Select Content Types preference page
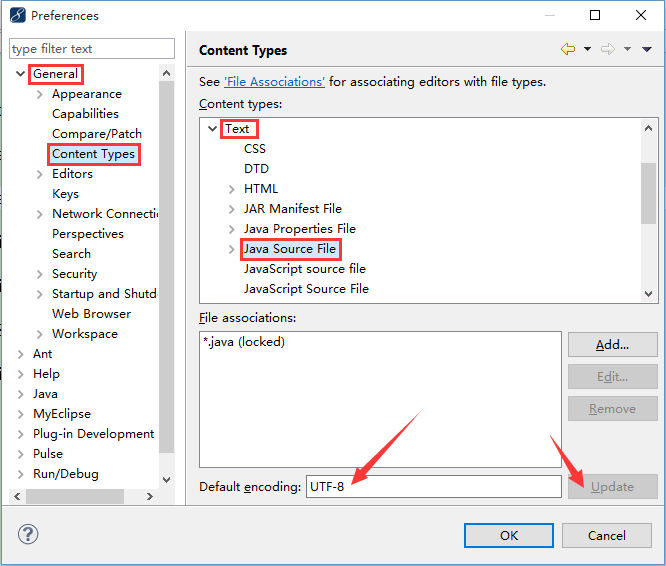Viewport: 666px width, 566px height. [x=93, y=154]
